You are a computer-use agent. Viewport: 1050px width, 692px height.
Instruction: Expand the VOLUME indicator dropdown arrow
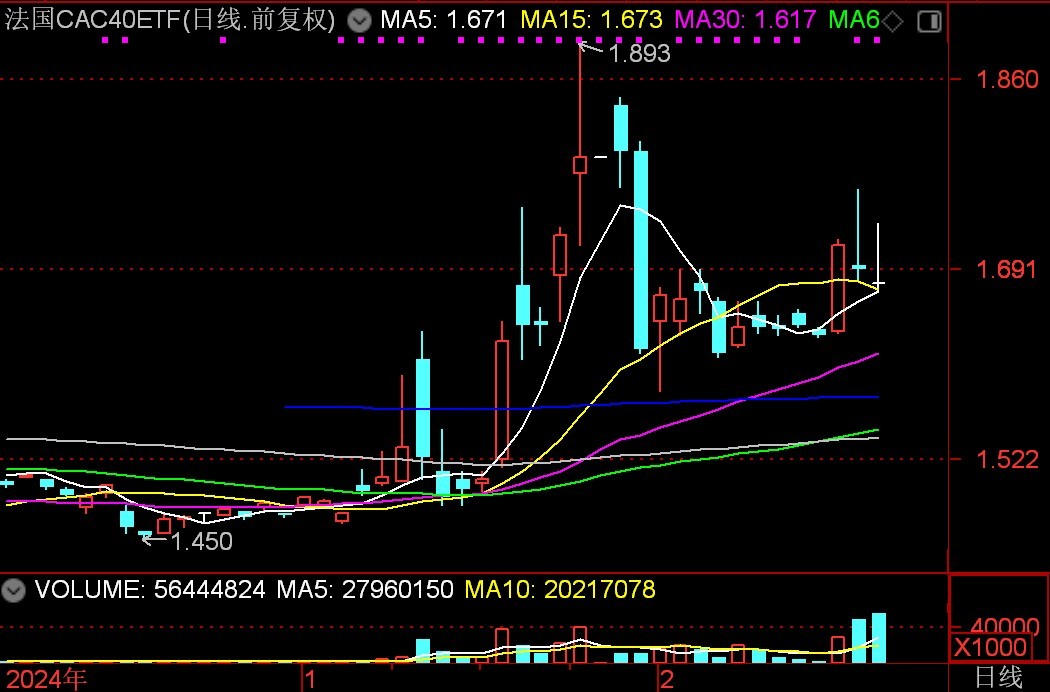[x=14, y=590]
